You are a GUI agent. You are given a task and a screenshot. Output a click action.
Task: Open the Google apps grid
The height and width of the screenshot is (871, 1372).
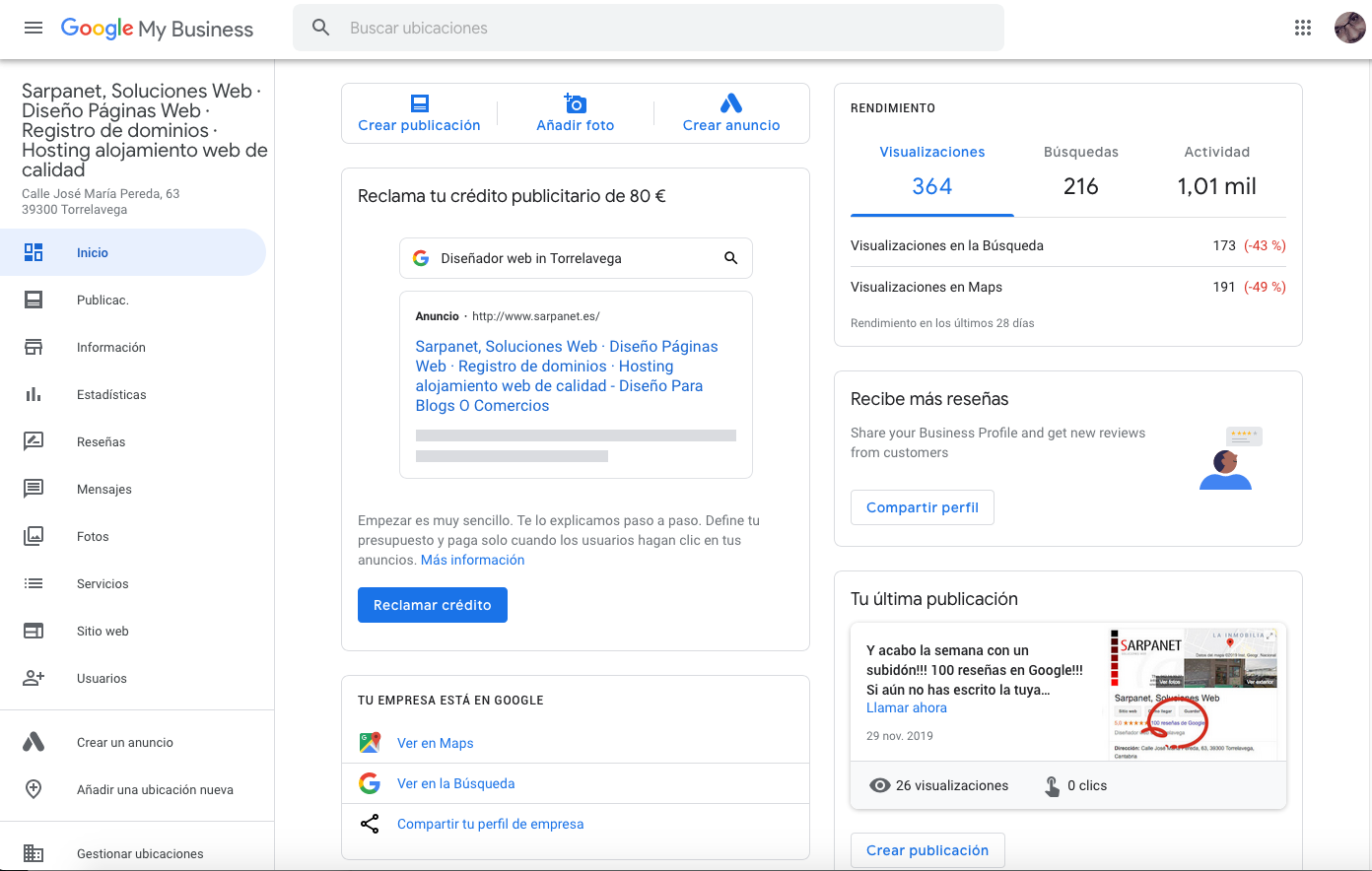[1303, 28]
